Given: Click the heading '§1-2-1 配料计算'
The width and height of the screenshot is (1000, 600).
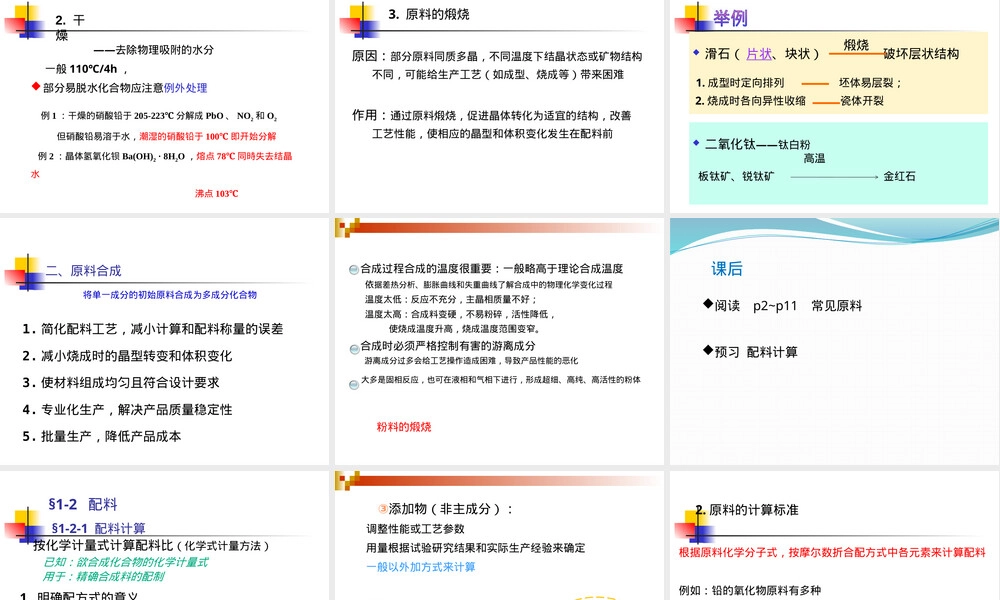Looking at the screenshot, I should pos(98,528).
